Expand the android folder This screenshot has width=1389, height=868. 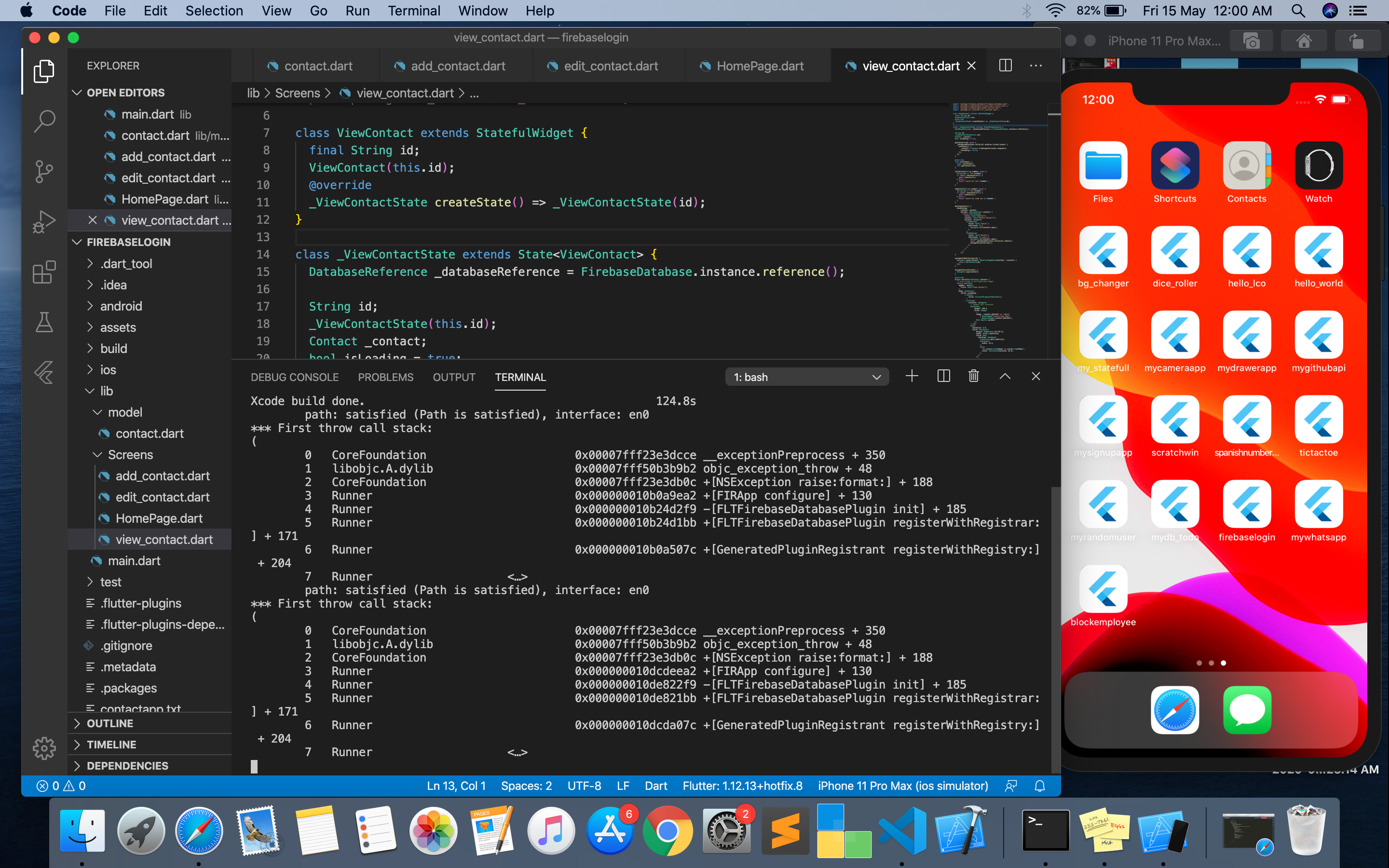click(121, 306)
